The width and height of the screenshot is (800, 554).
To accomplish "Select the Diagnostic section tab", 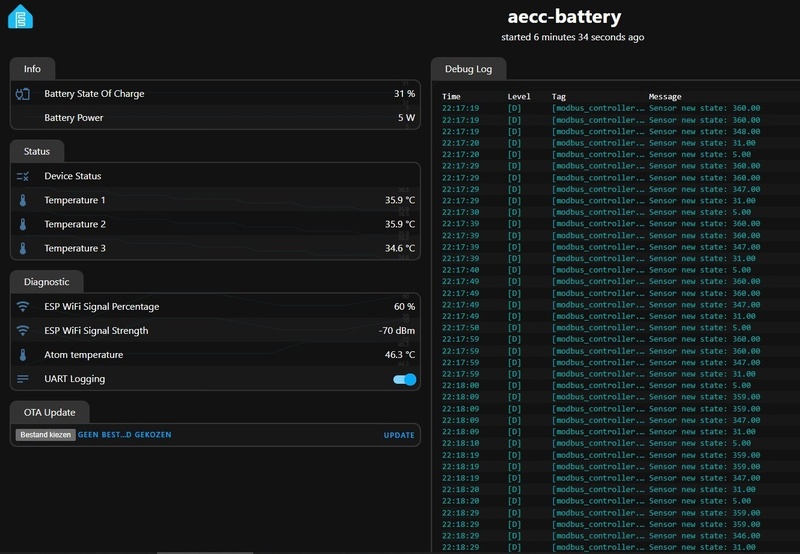I will tap(46, 282).
